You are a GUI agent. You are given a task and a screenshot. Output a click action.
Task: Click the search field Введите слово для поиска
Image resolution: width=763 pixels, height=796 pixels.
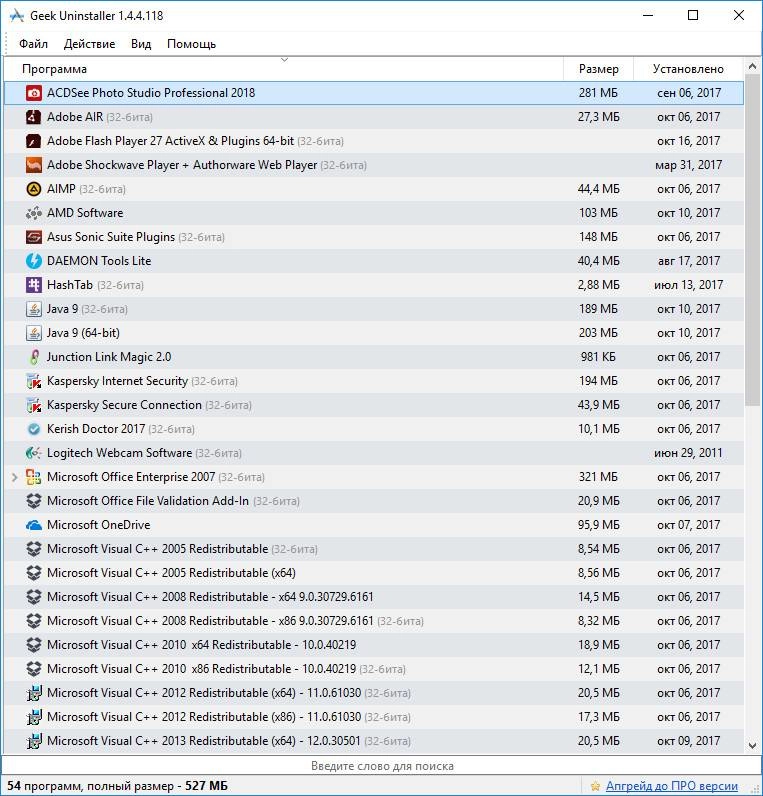tap(381, 766)
